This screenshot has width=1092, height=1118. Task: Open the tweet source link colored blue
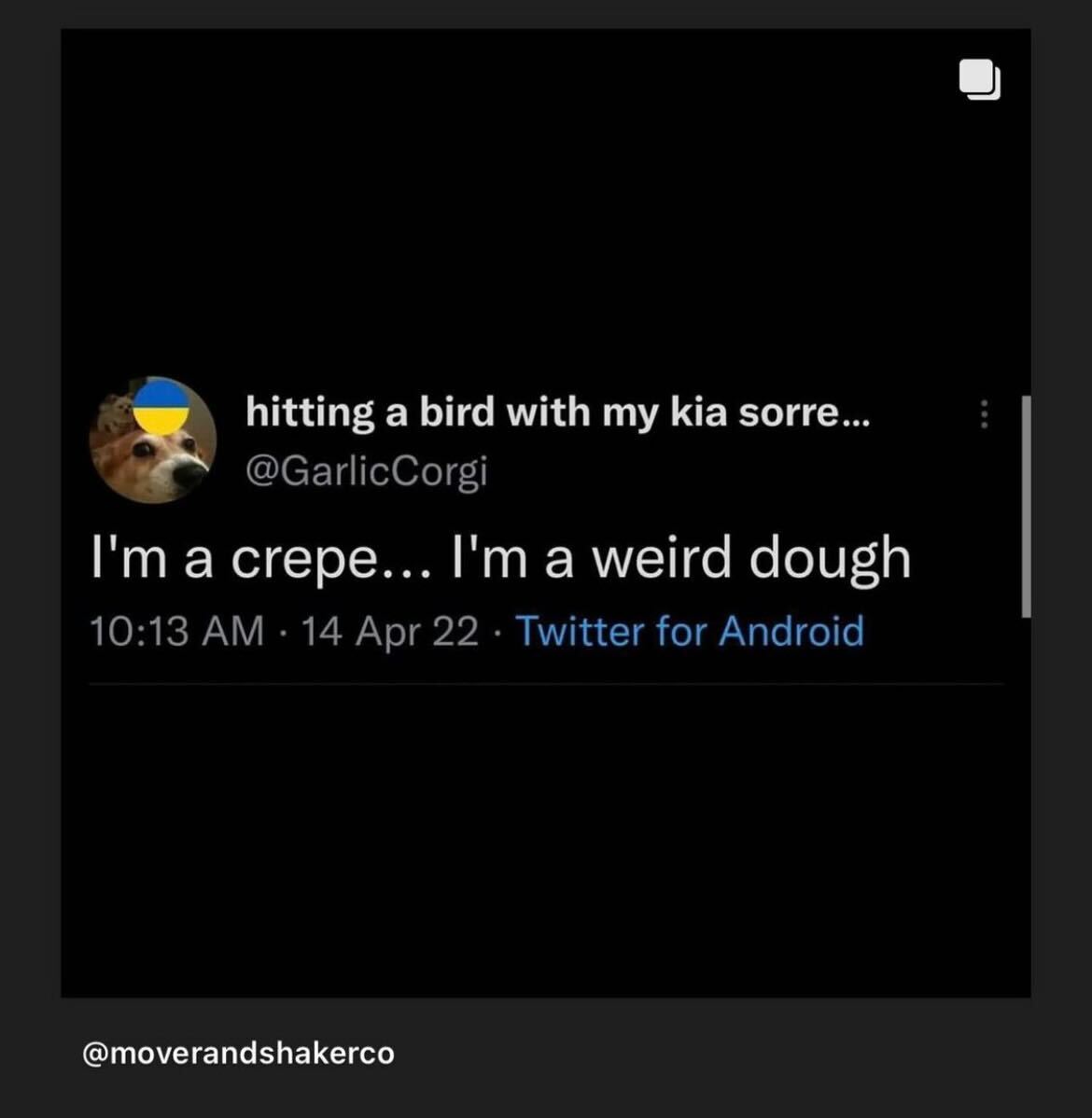coord(692,631)
